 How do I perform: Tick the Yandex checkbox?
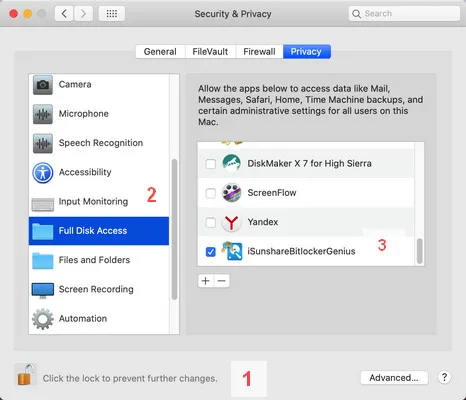pos(211,222)
